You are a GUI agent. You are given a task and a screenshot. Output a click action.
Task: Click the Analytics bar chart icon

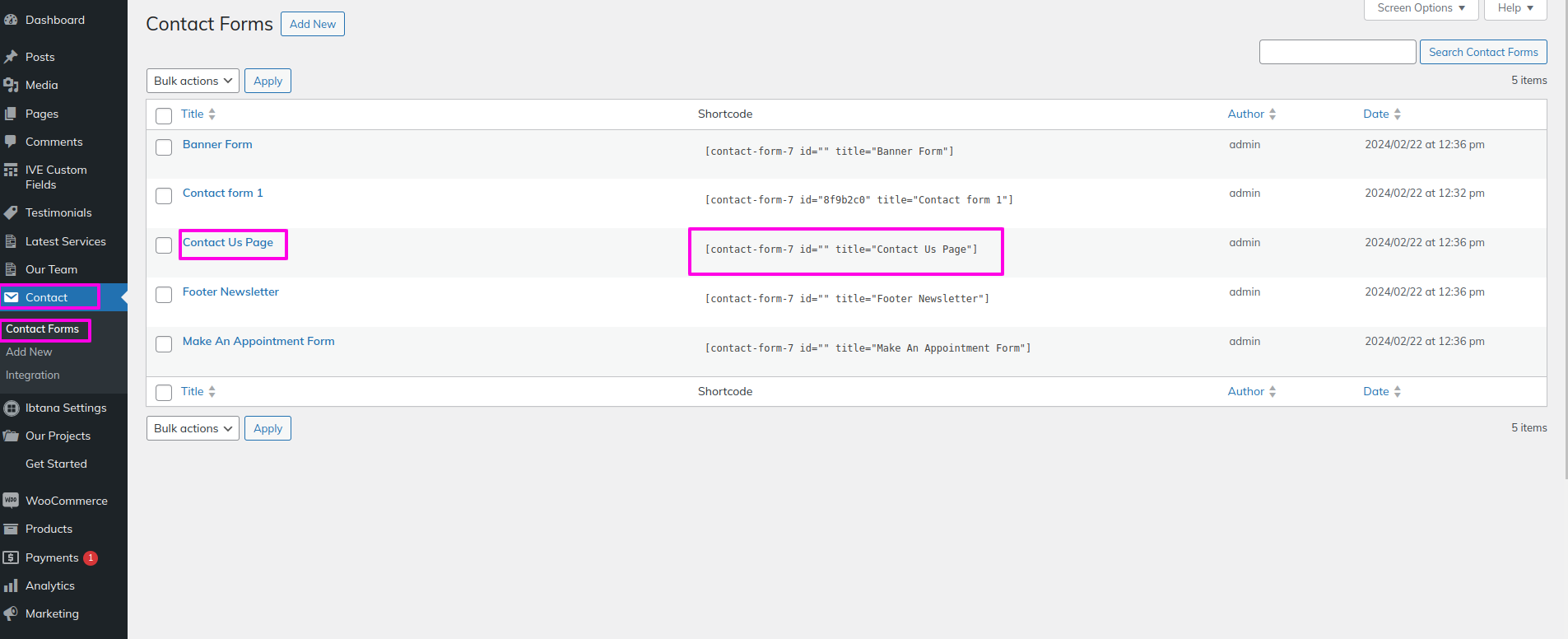pos(11,585)
